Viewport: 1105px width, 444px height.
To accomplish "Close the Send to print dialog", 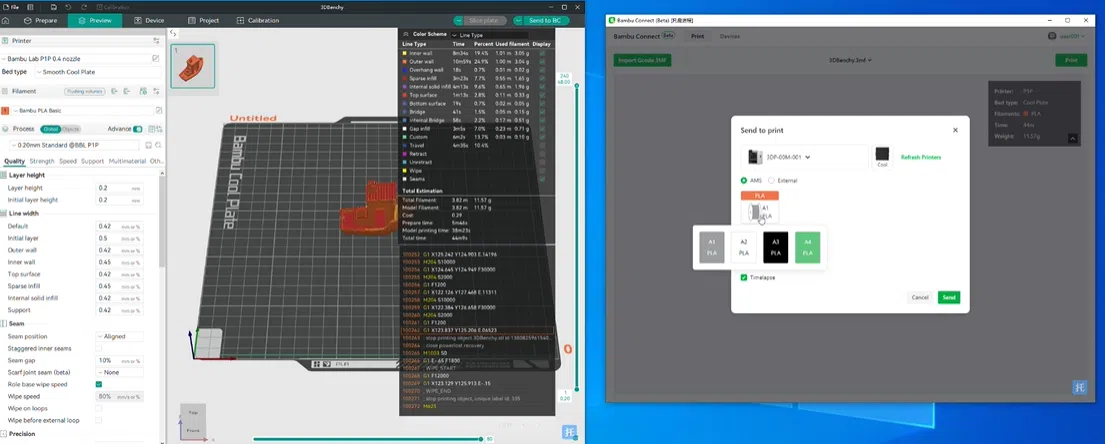I will (x=956, y=130).
